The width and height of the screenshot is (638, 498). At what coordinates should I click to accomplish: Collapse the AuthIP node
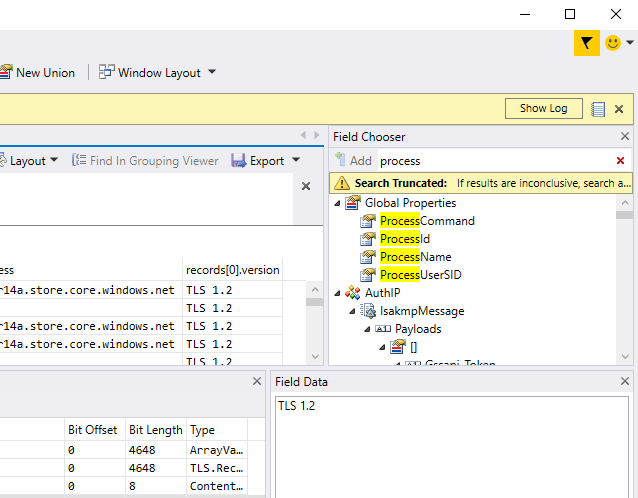click(x=337, y=293)
